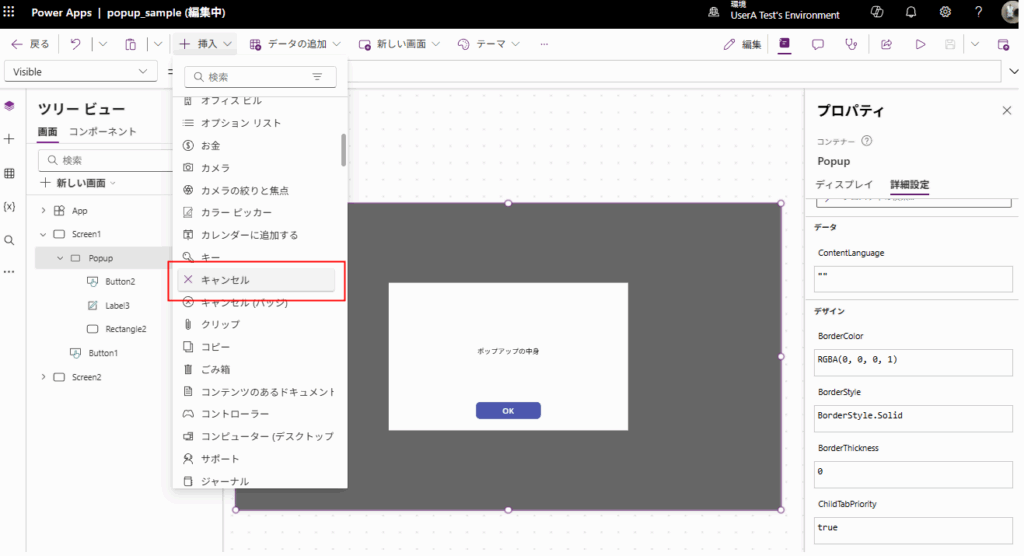Select Button2 in the tree

click(x=120, y=282)
